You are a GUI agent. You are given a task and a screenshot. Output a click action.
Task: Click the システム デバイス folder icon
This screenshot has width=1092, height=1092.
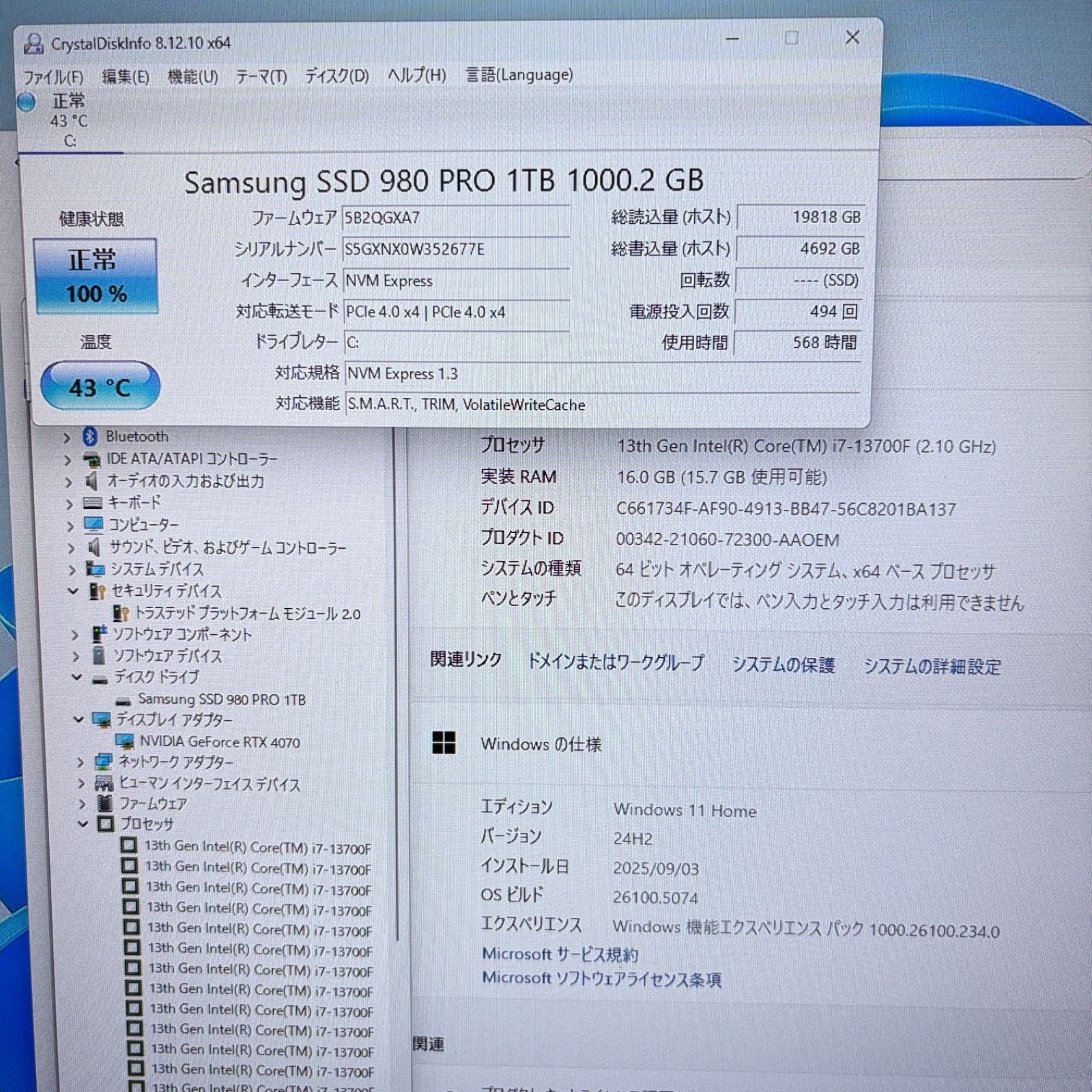click(95, 569)
